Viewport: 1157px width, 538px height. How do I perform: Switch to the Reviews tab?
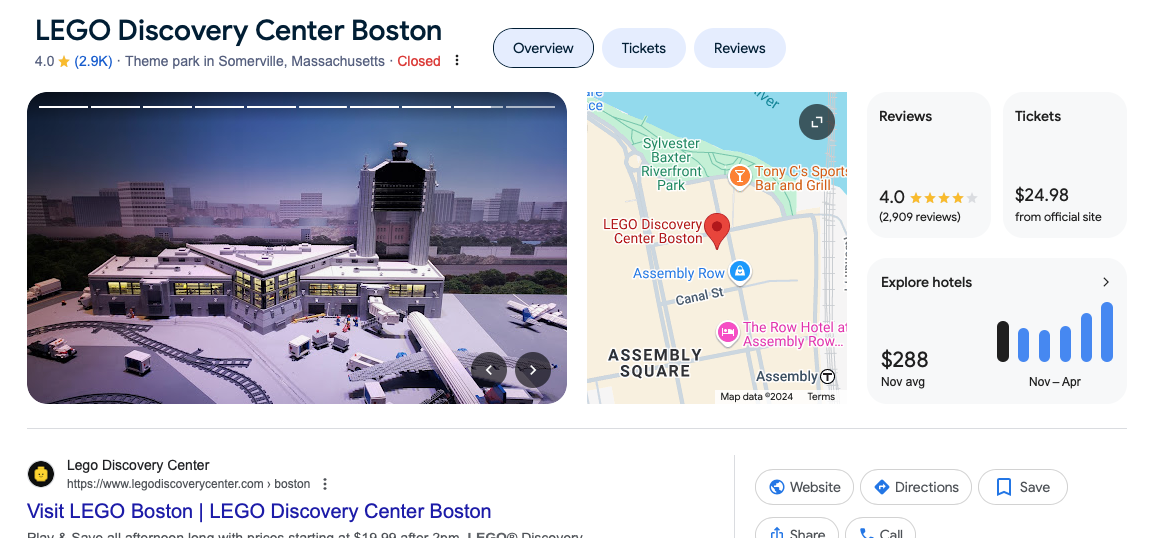pyautogui.click(x=739, y=48)
